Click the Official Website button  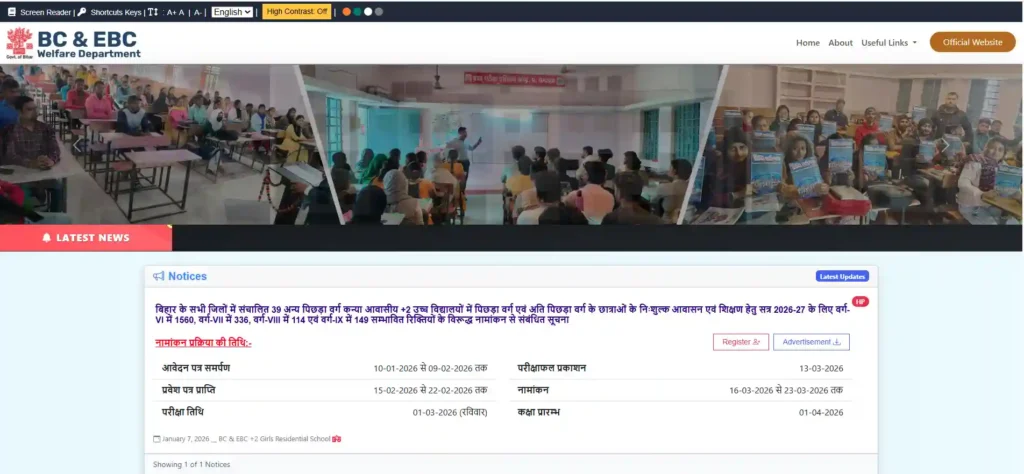972,42
